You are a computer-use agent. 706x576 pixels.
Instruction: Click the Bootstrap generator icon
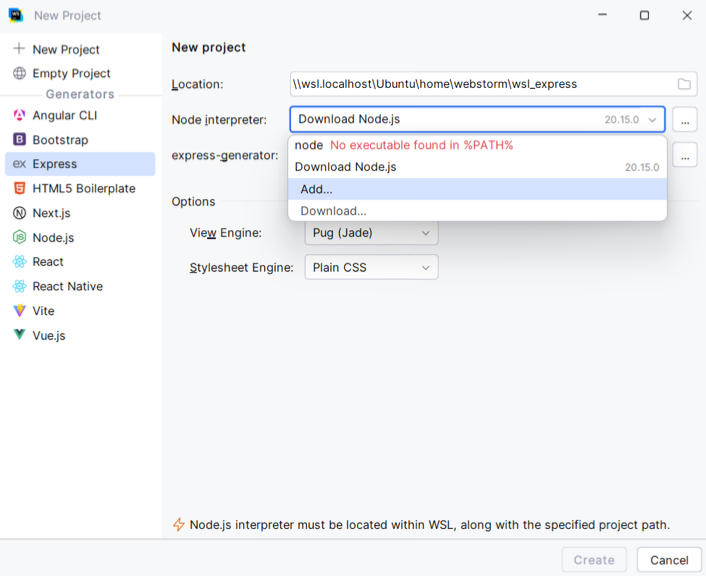coord(19,140)
